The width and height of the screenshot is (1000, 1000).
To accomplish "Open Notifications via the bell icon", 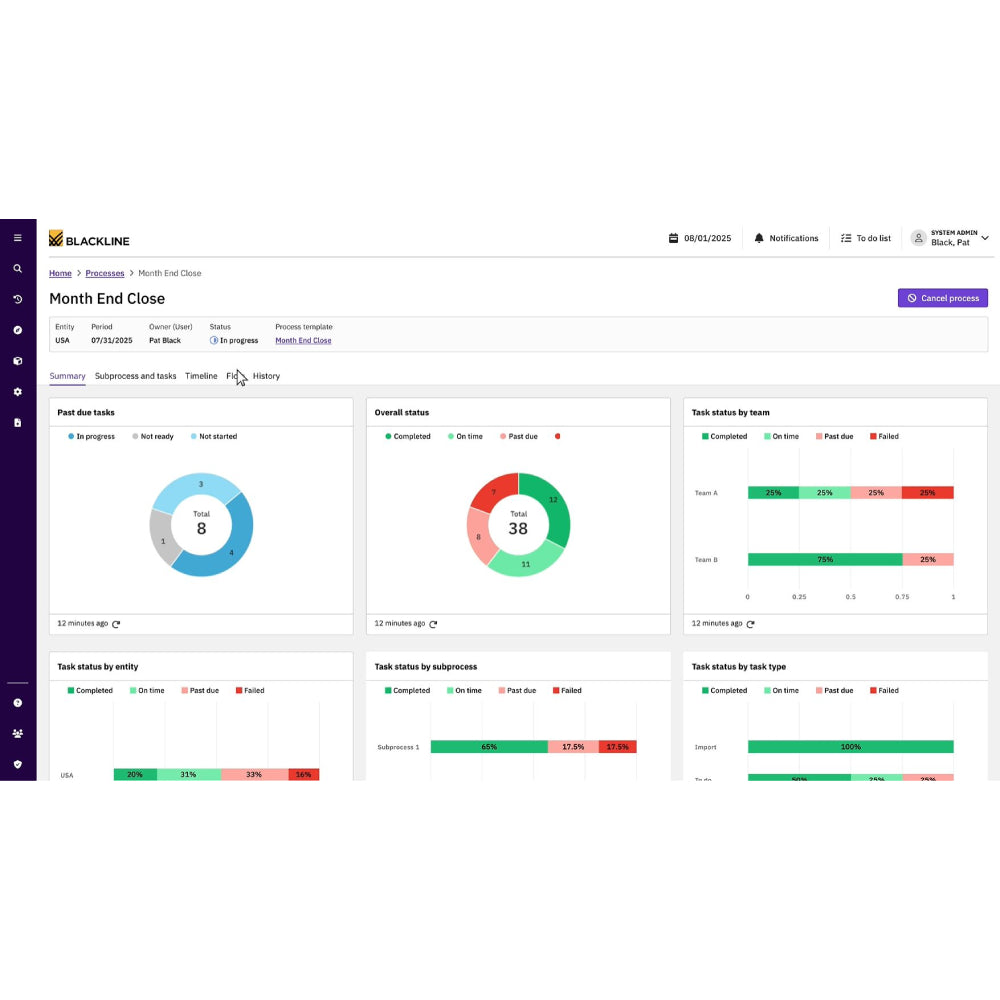I will tap(786, 238).
